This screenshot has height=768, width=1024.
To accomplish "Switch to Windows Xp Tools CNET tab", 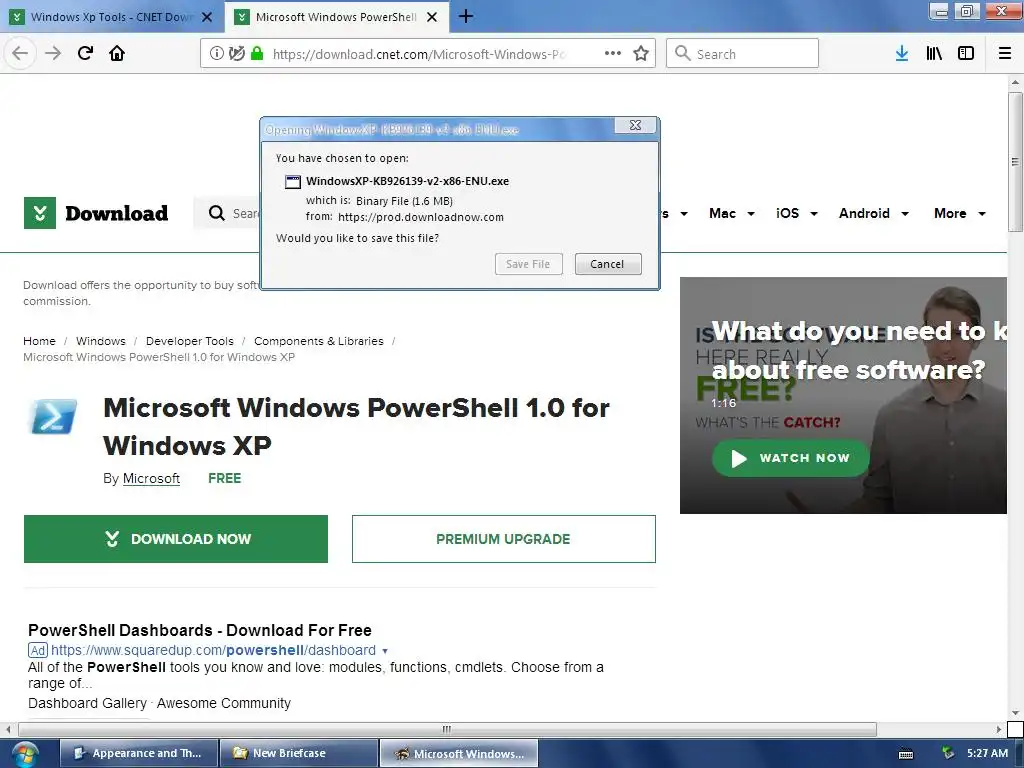I will pos(112,17).
